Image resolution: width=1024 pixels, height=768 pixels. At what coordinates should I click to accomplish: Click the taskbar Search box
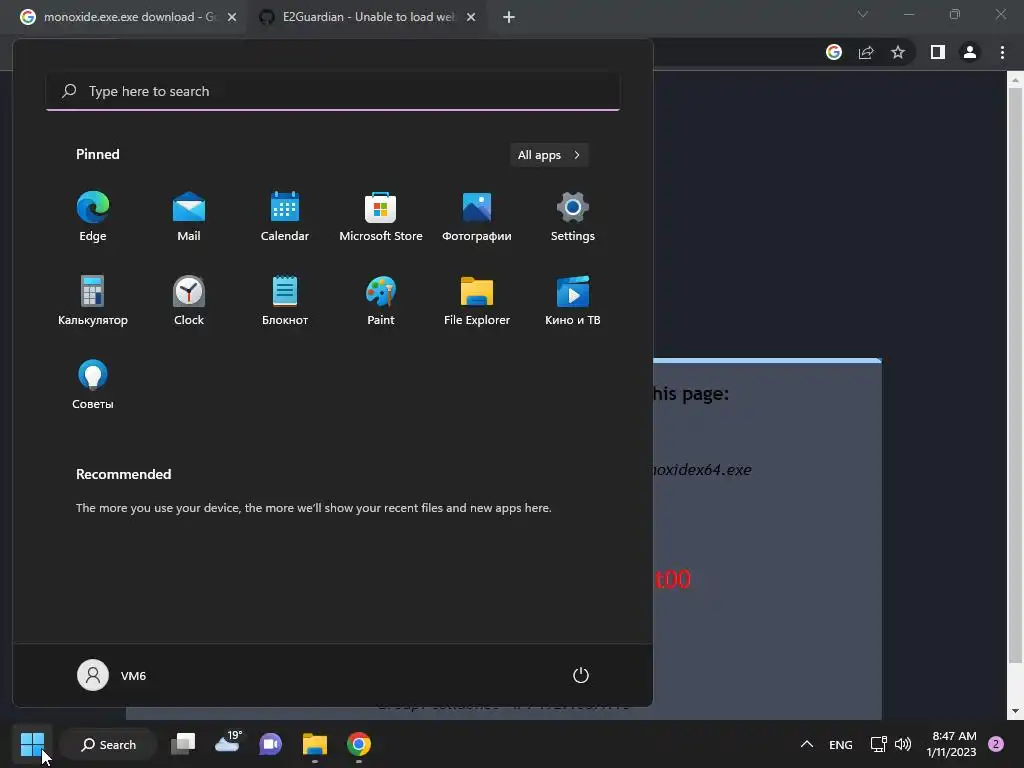(x=108, y=744)
